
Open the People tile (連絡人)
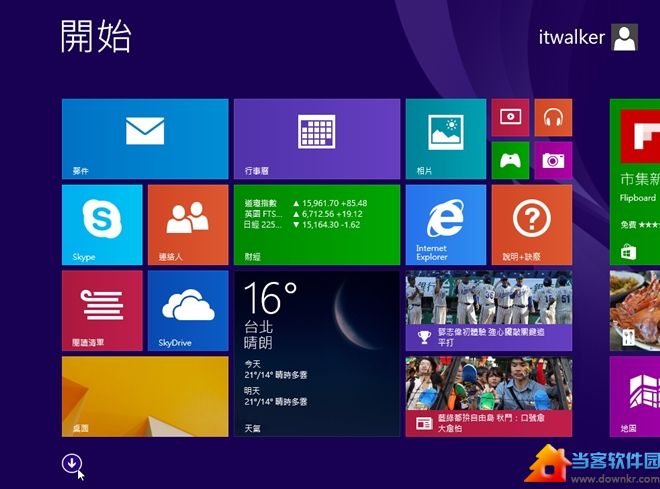tap(188, 225)
